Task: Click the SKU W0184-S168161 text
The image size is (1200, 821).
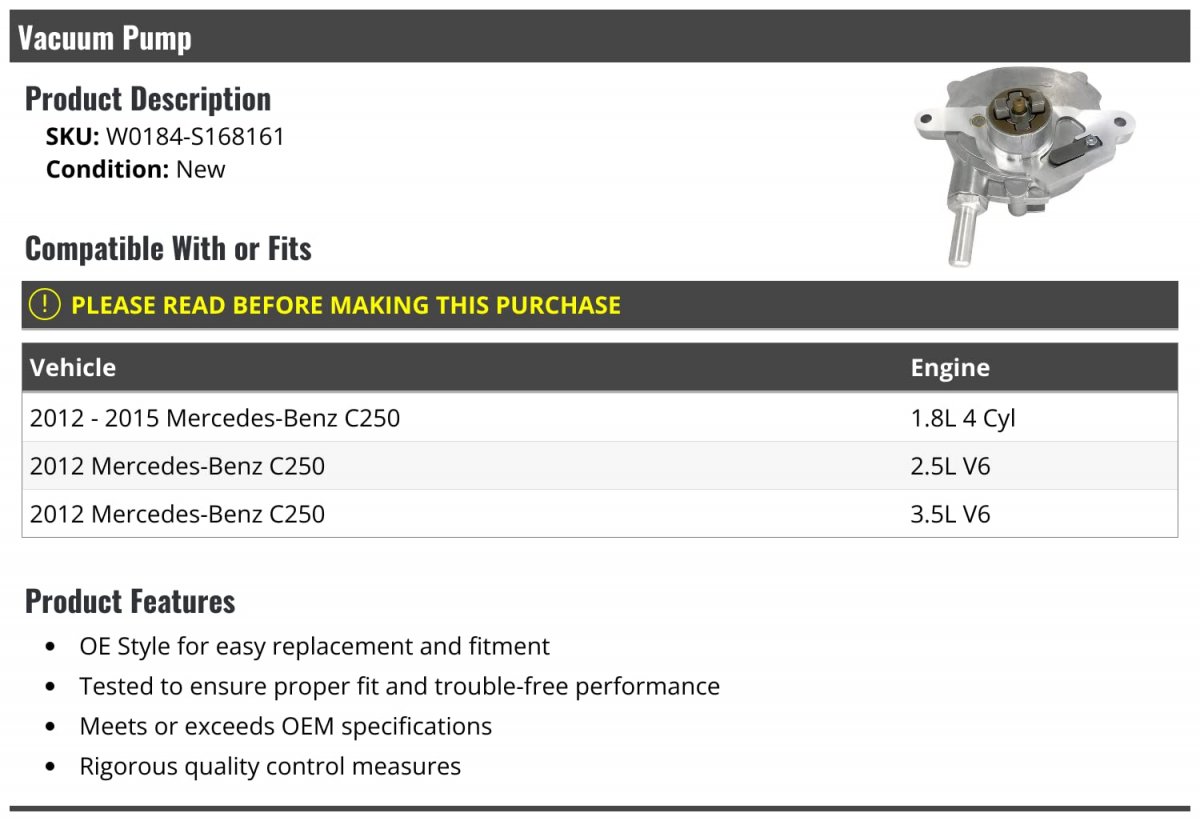Action: 166,137
